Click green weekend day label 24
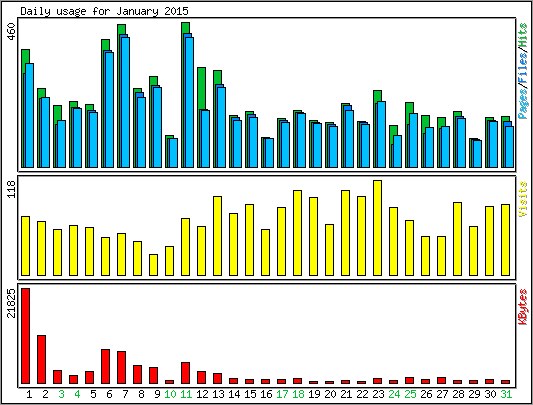This screenshot has height=405, width=533. click(394, 394)
